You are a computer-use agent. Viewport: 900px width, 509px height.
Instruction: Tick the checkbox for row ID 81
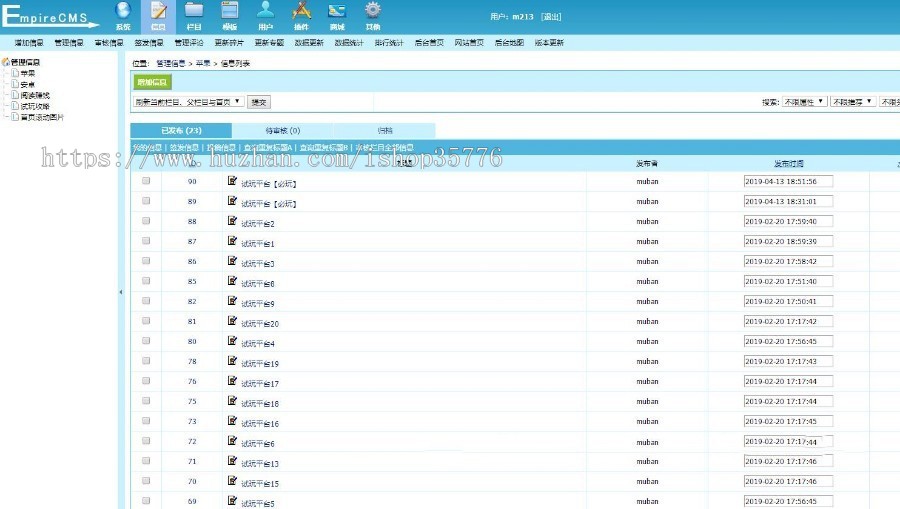[146, 321]
